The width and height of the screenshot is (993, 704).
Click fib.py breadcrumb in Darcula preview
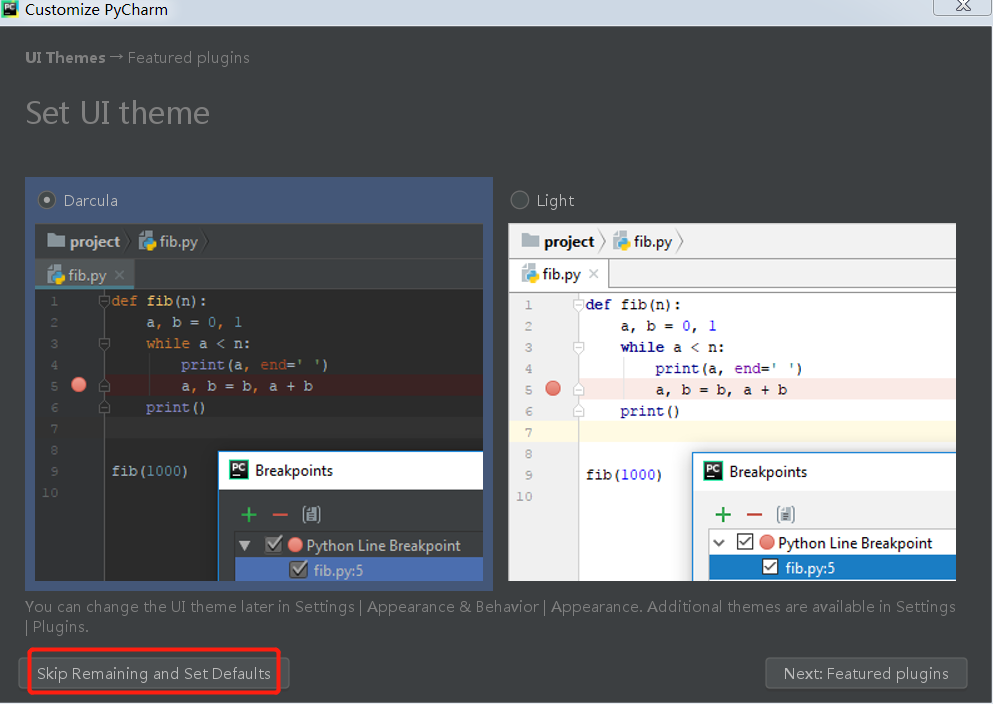coord(169,241)
